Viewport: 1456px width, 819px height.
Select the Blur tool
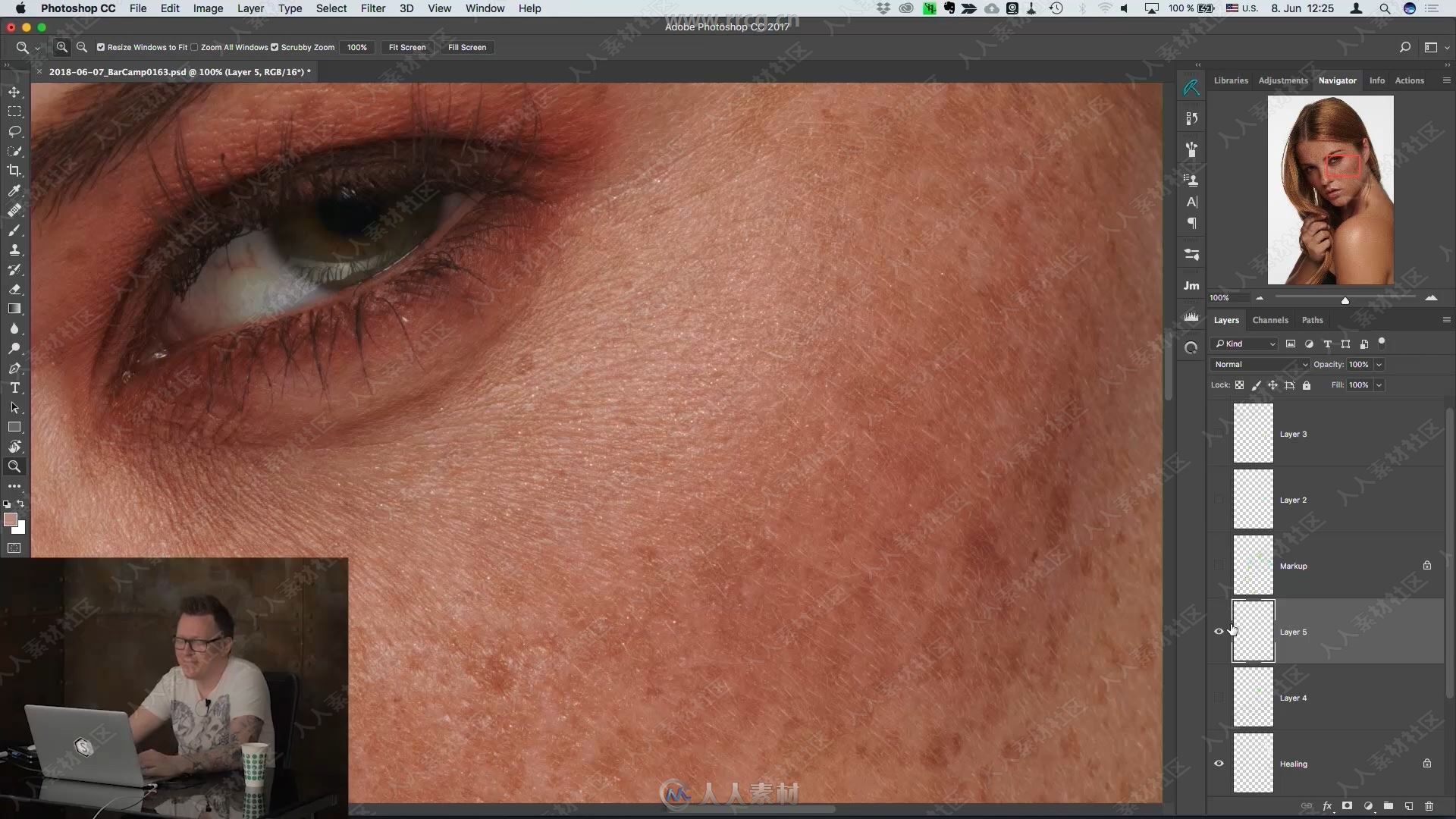coord(14,328)
